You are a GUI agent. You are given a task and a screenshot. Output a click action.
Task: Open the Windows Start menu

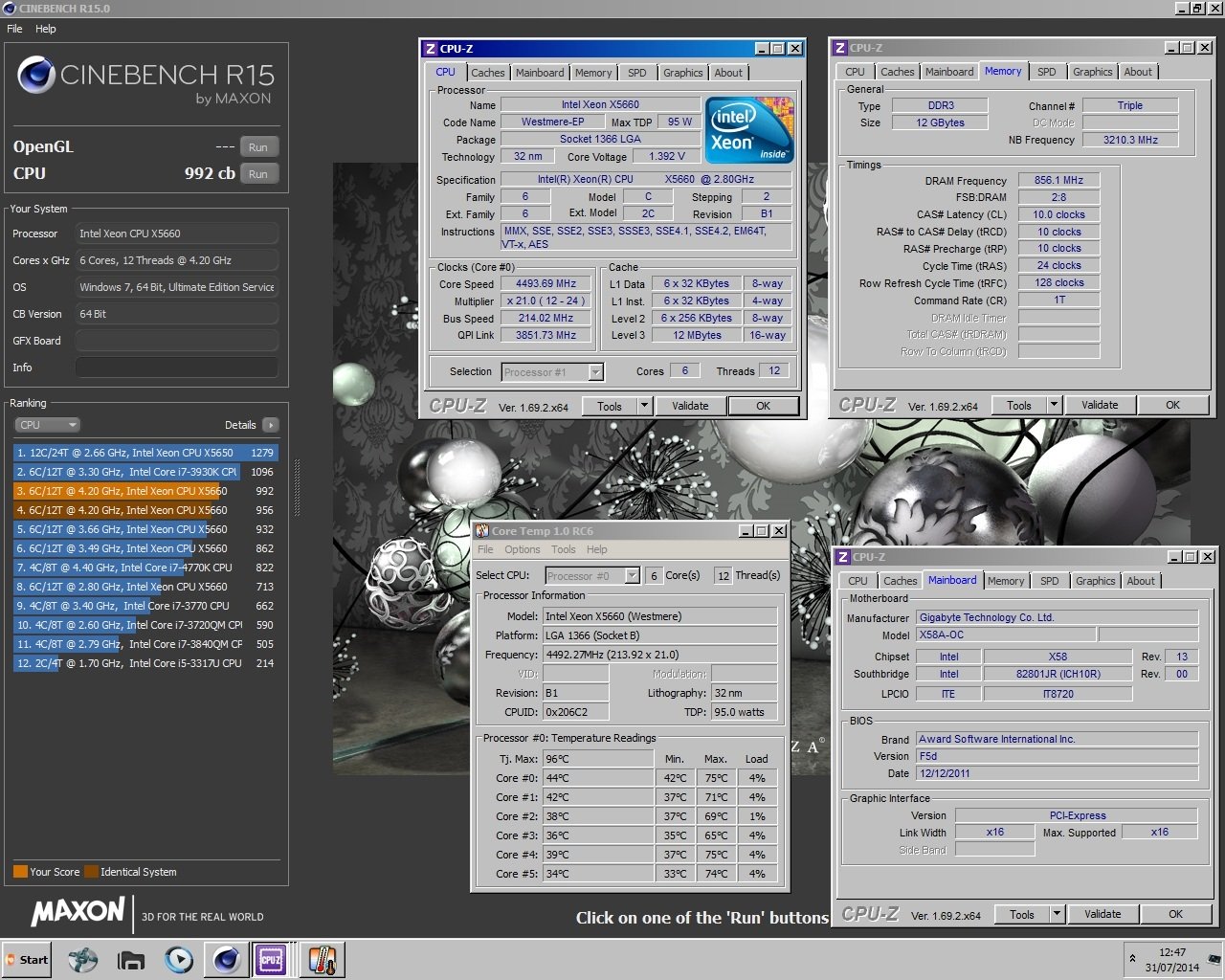[26, 959]
